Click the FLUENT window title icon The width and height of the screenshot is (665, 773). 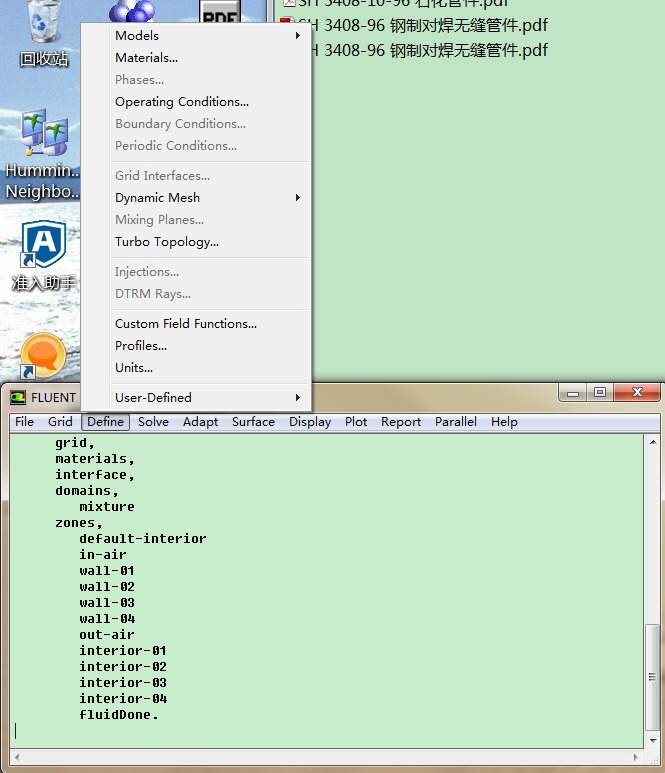[18, 397]
